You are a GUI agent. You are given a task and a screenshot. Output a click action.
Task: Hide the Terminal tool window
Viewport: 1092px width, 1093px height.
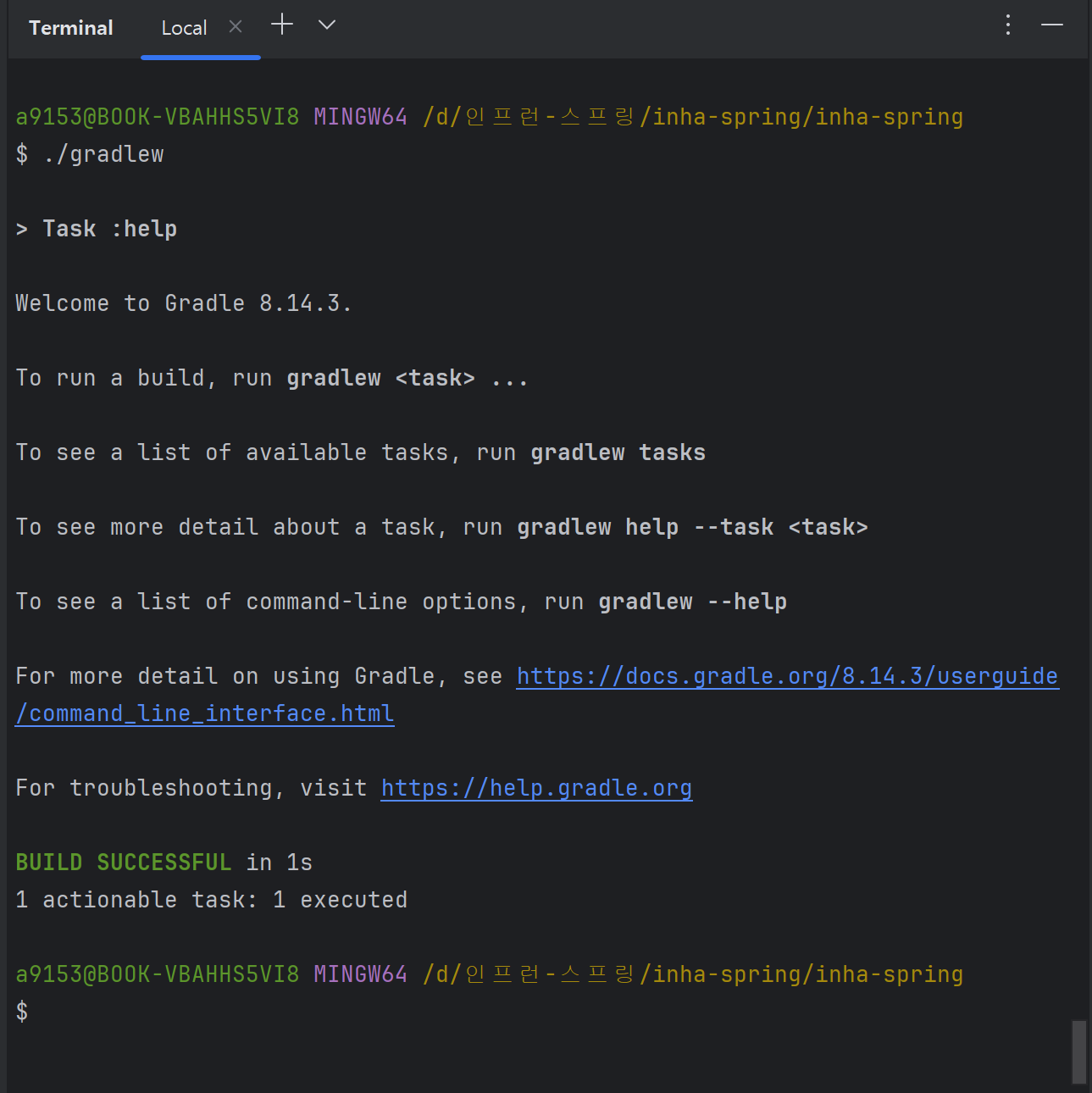tap(1052, 25)
